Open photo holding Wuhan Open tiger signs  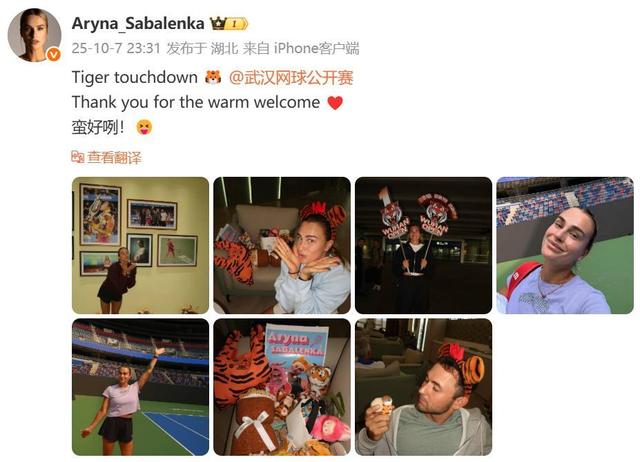423,245
